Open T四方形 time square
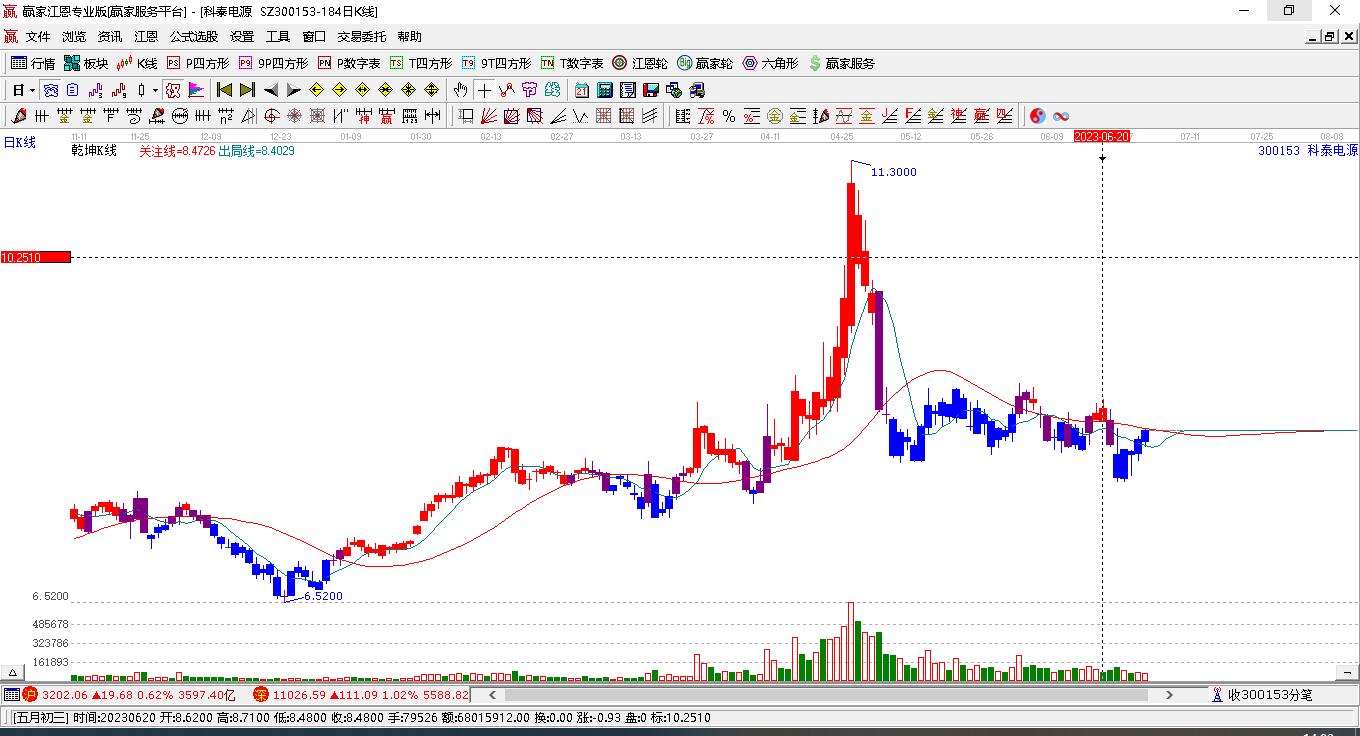This screenshot has height=736, width=1360. (x=421, y=63)
